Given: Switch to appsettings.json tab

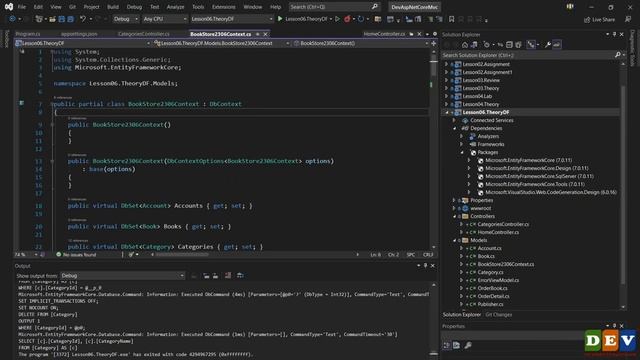Looking at the screenshot, I should [79, 34].
